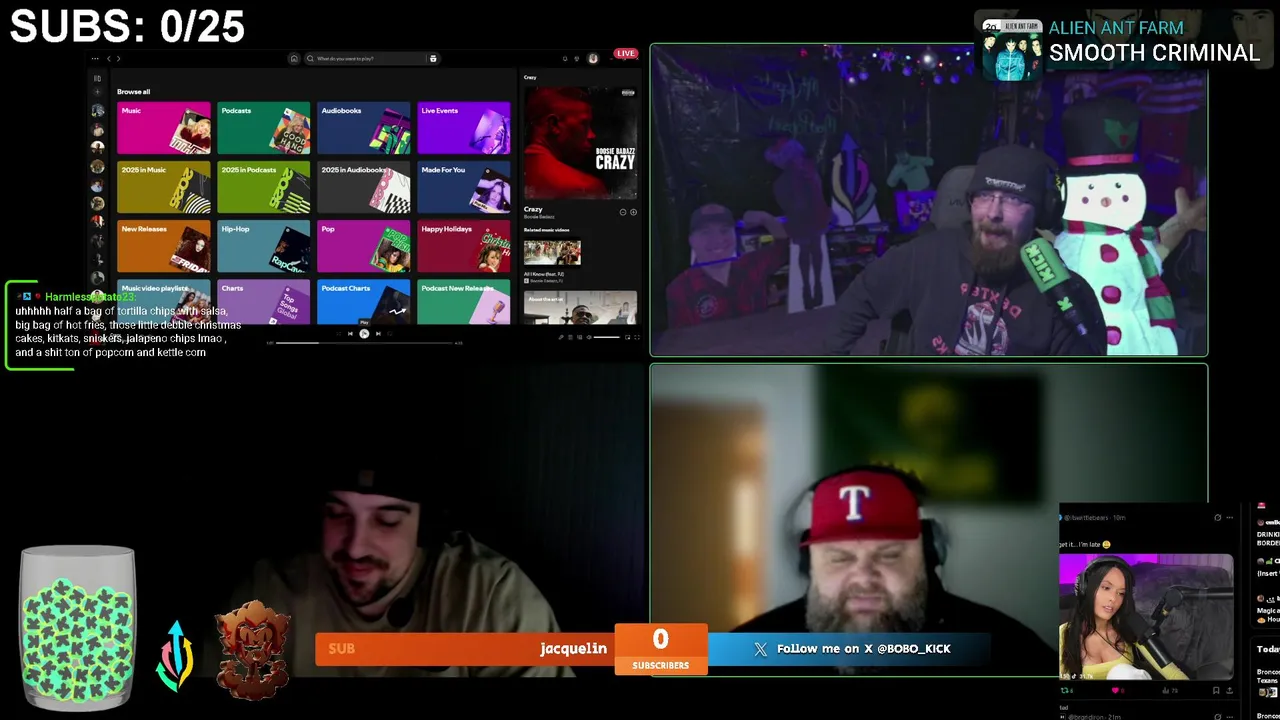The image size is (1280, 720).
Task: Click the 'Related music videos' heading
Action: (546, 230)
